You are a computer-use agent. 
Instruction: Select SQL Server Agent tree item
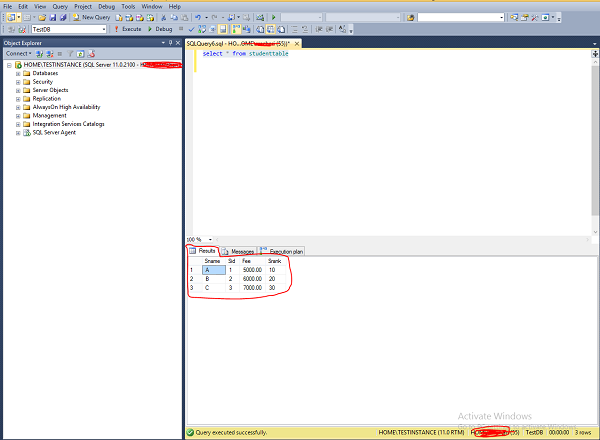tap(54, 132)
